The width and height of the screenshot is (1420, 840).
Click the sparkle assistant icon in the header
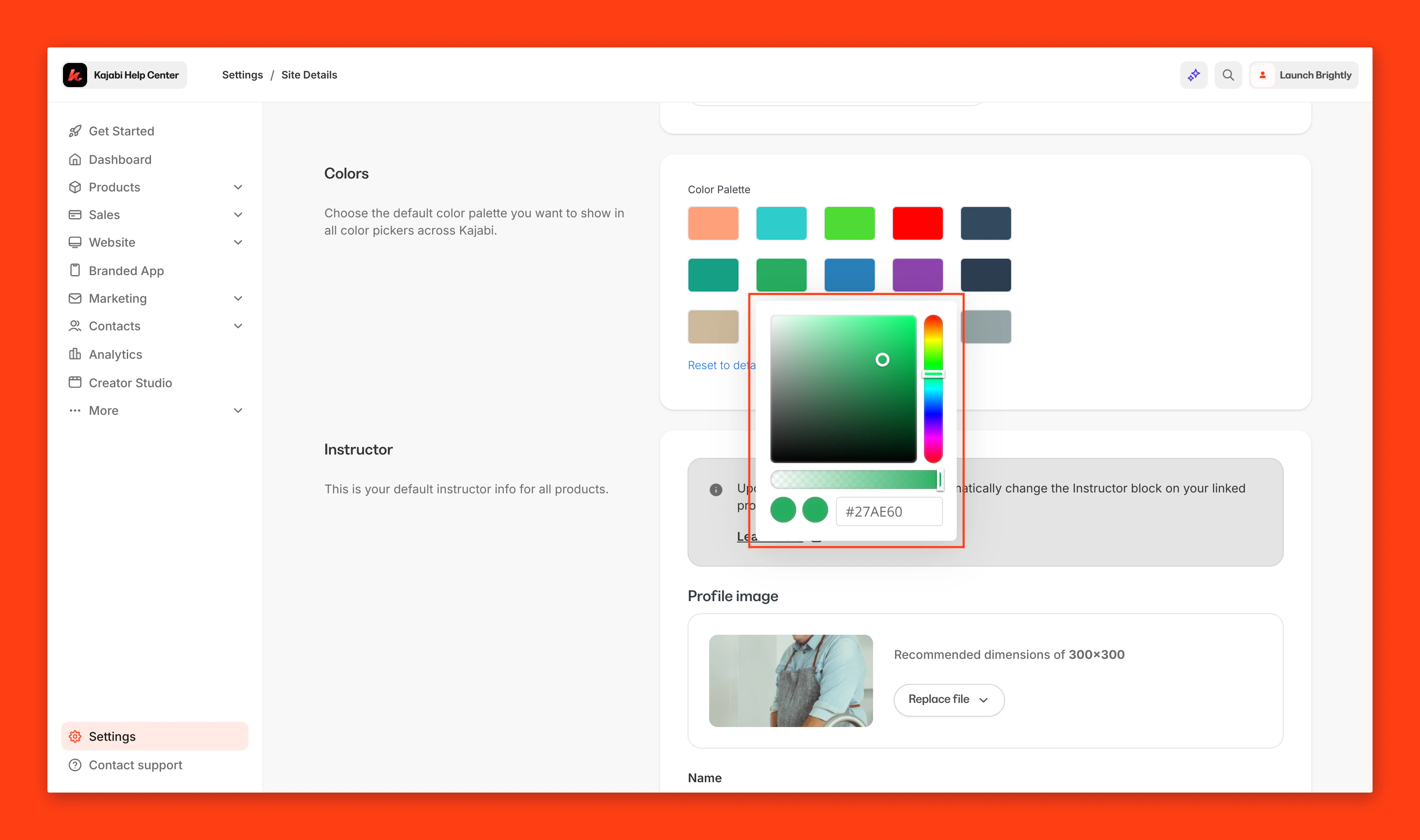tap(1194, 74)
